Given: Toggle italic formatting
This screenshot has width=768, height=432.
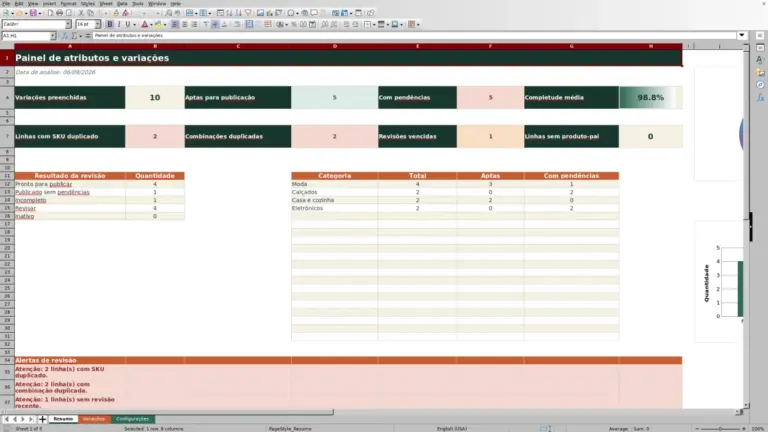Looking at the screenshot, I should click(x=119, y=24).
